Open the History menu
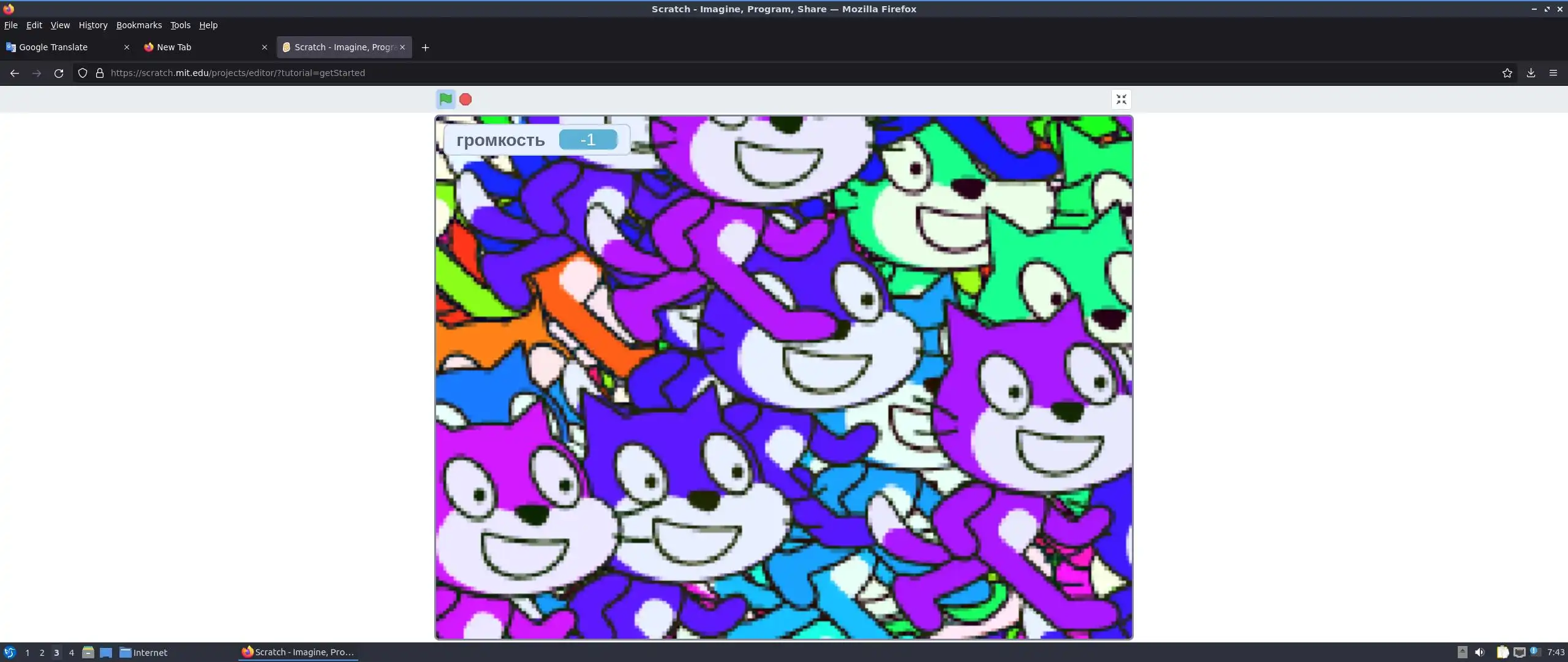1568x662 pixels. coord(92,25)
